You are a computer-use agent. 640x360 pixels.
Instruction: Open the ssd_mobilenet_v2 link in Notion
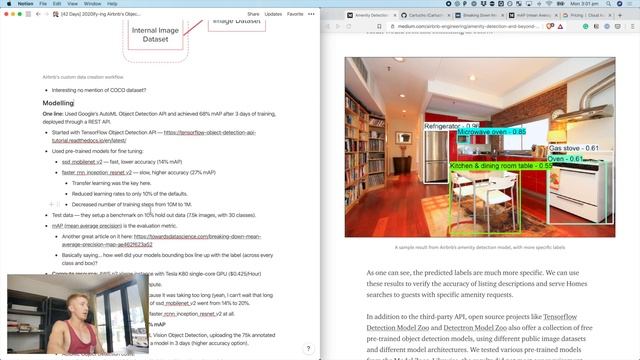[x=82, y=162]
